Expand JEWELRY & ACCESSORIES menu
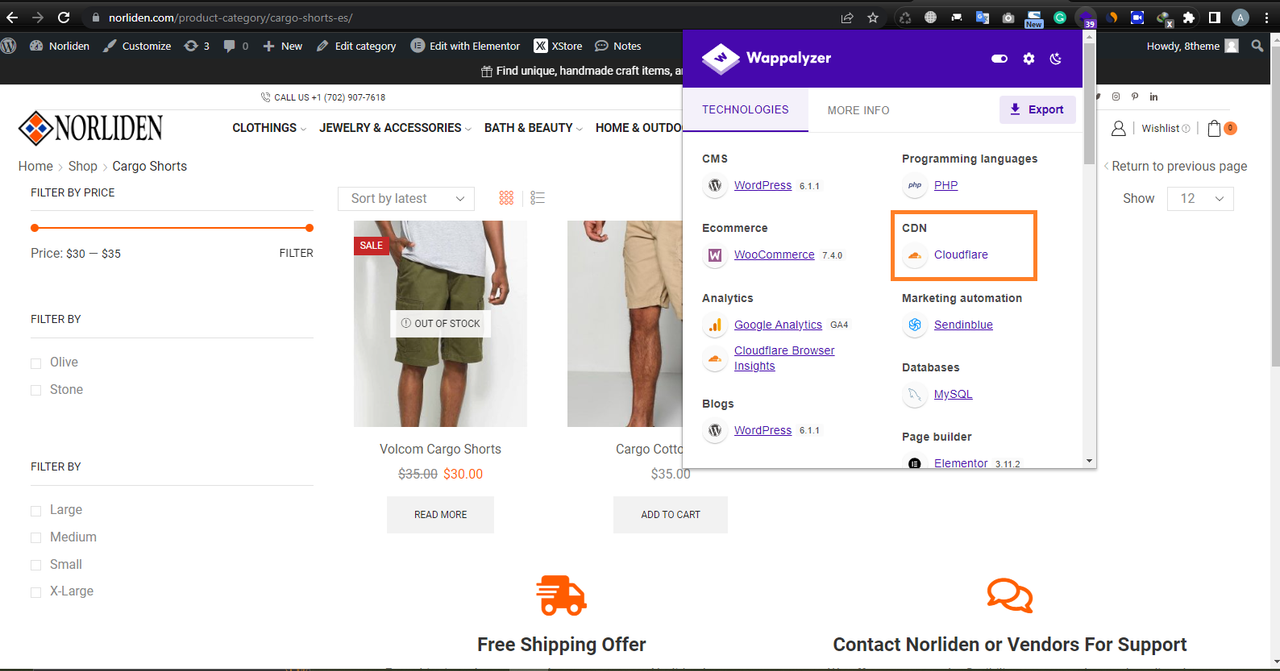The height and width of the screenshot is (671, 1280). [x=395, y=128]
